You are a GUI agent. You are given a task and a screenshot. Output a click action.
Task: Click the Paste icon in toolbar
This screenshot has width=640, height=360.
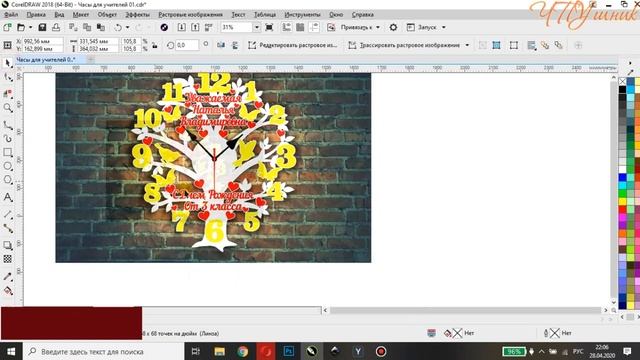(101, 27)
